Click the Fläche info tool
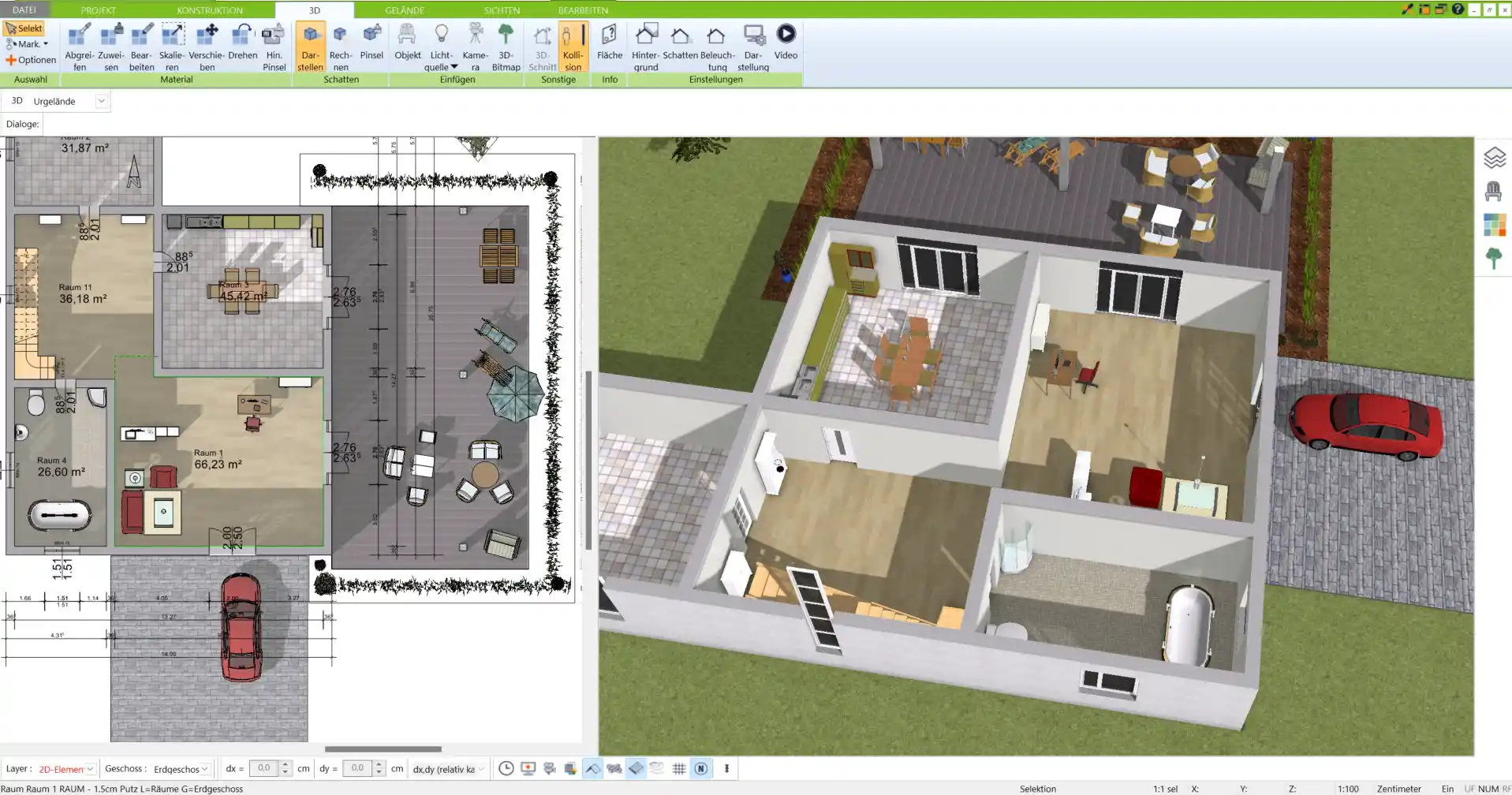 tap(610, 42)
